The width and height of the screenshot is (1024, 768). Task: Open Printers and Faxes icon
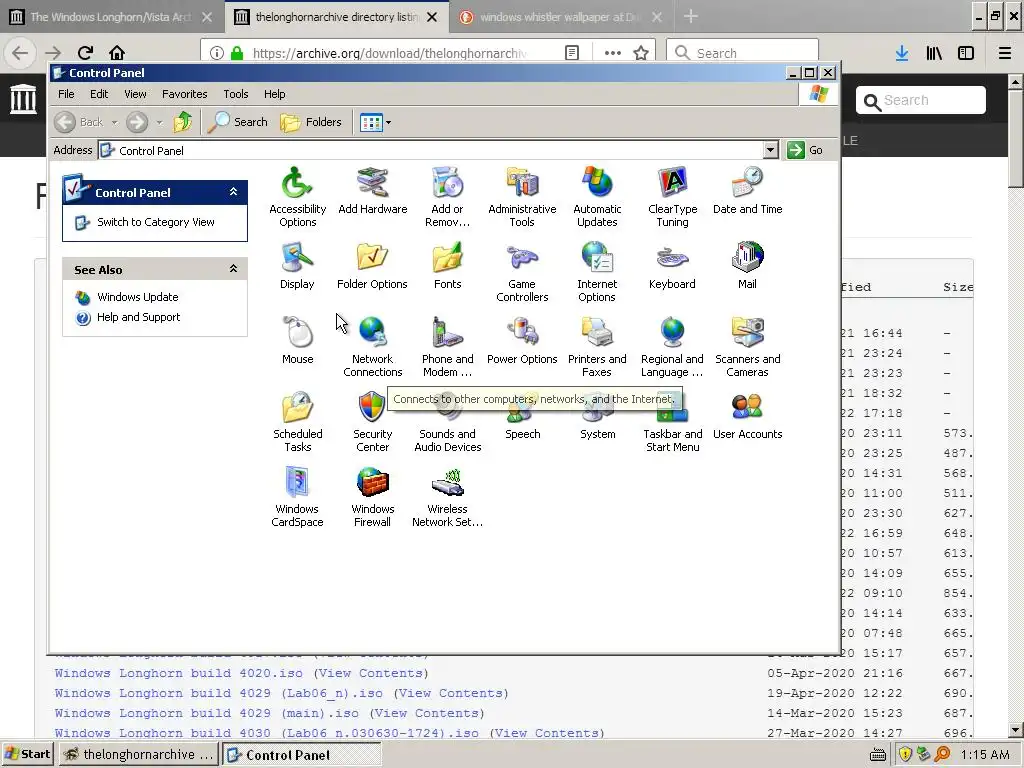pyautogui.click(x=597, y=346)
